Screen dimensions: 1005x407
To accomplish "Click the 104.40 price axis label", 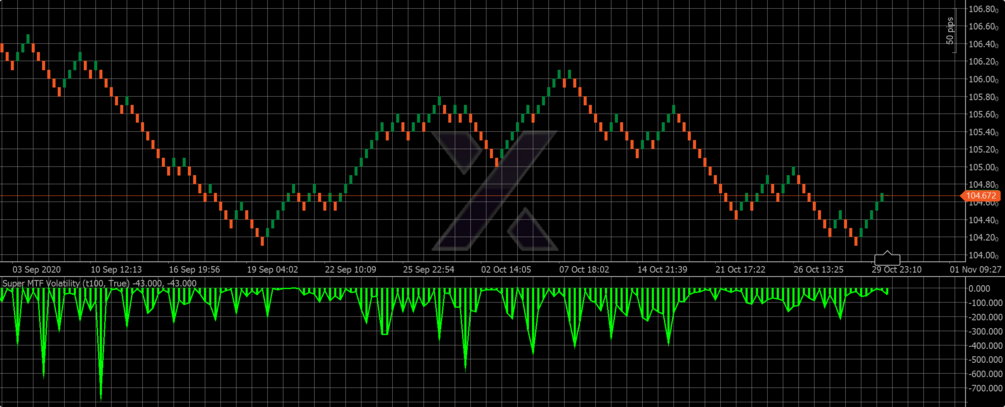I will [x=984, y=220].
